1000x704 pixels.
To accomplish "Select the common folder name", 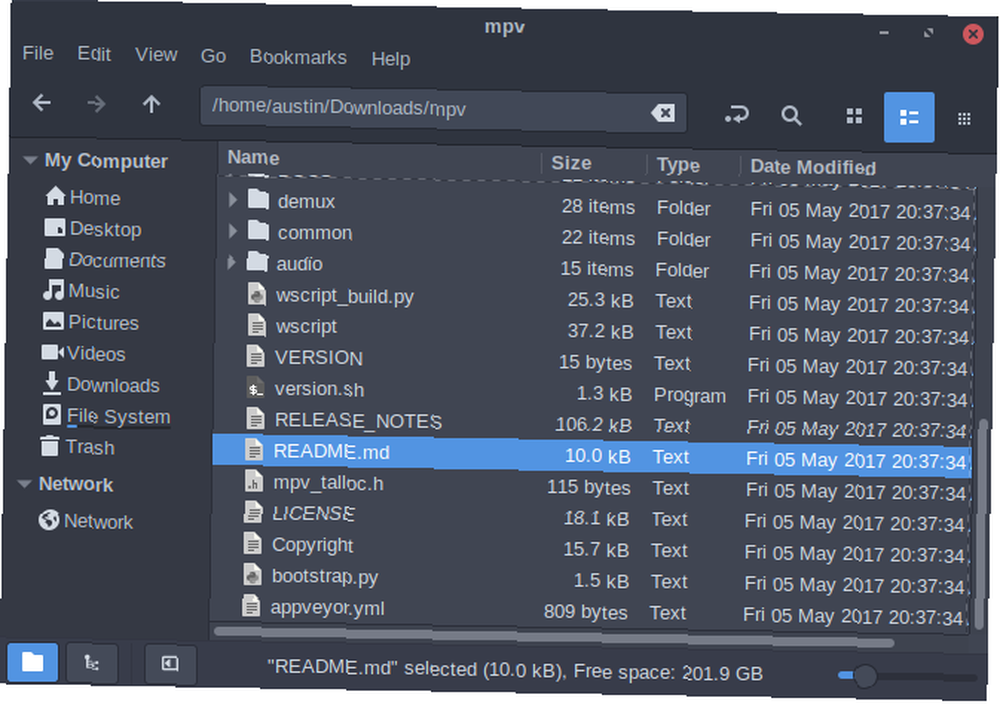I will (314, 233).
